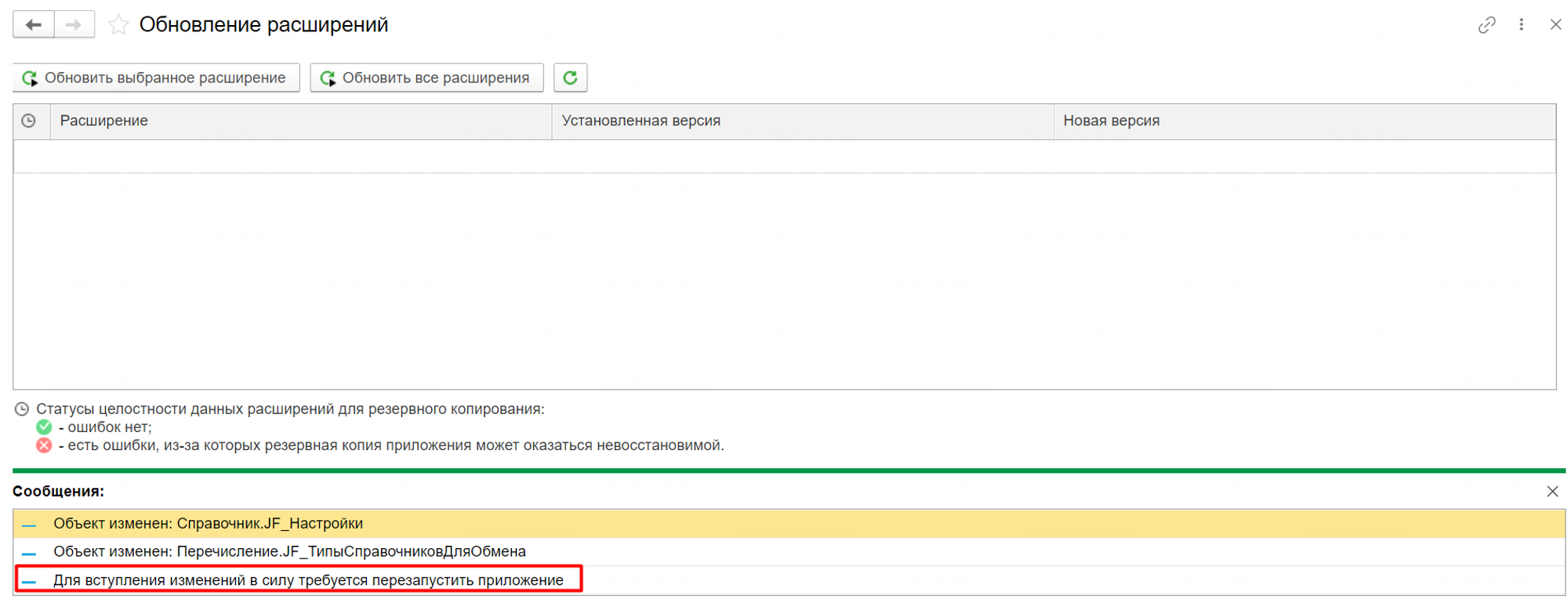Click the red error legend icon
Image resolution: width=1568 pixels, height=607 pixels.
44,445
